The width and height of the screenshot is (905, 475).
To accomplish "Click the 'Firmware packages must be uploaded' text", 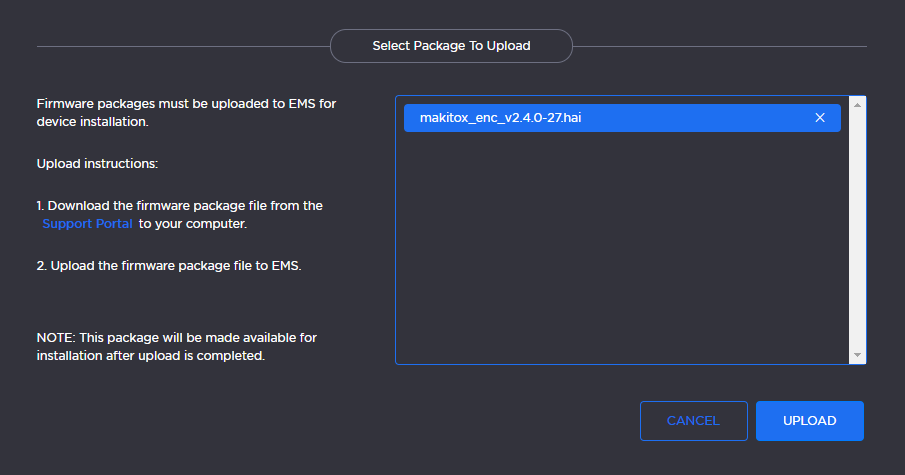I will pos(186,104).
